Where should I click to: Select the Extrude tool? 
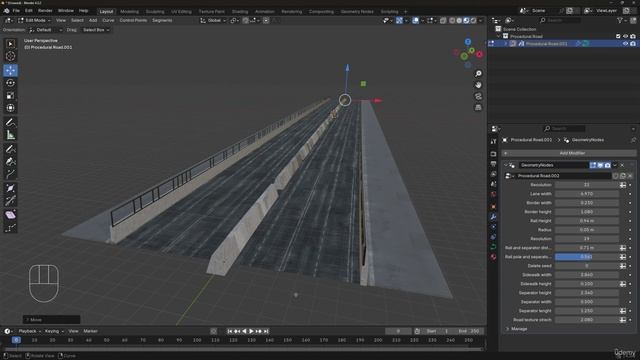pos(11,174)
